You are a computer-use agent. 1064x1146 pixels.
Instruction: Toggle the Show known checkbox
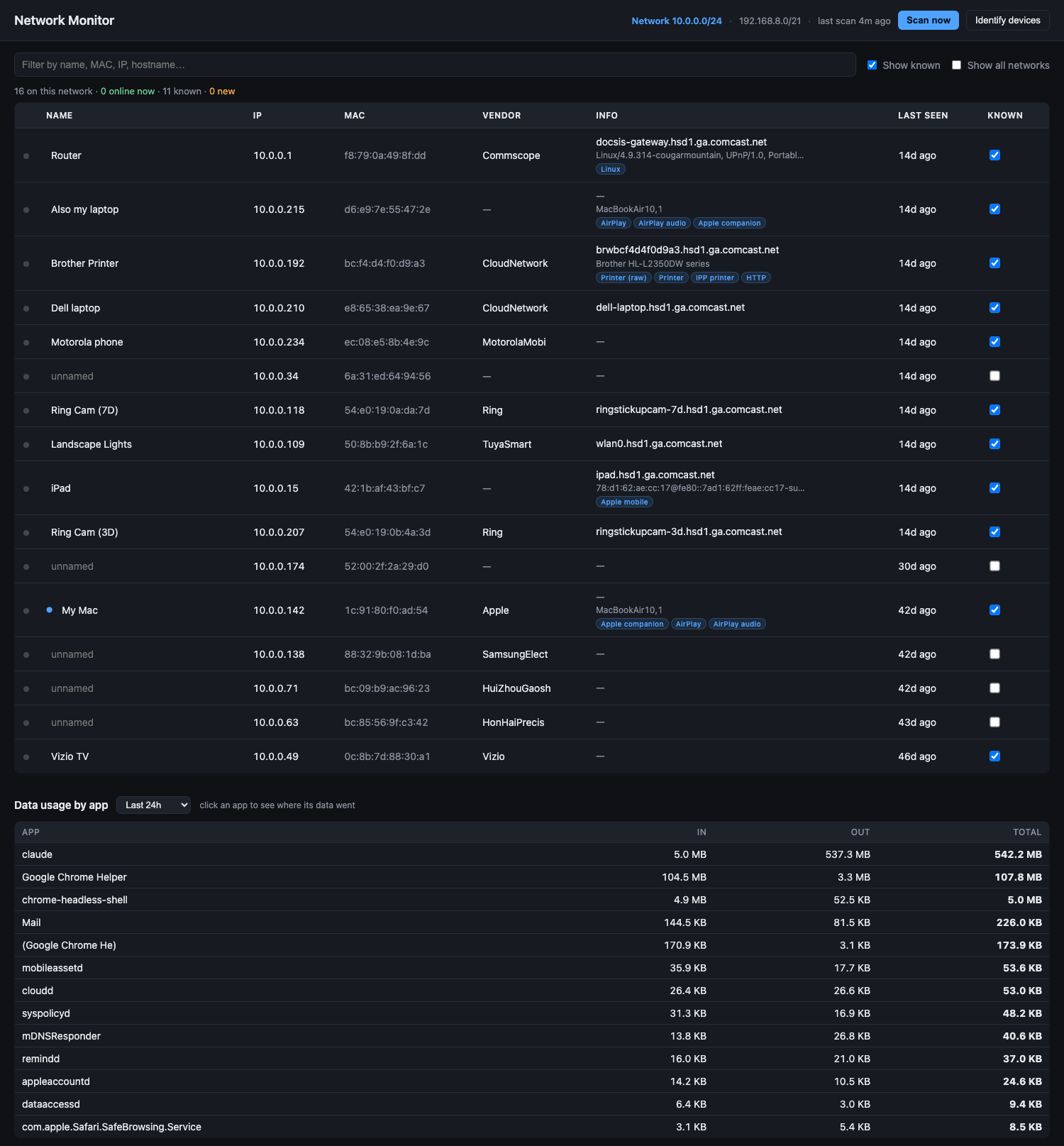click(872, 65)
